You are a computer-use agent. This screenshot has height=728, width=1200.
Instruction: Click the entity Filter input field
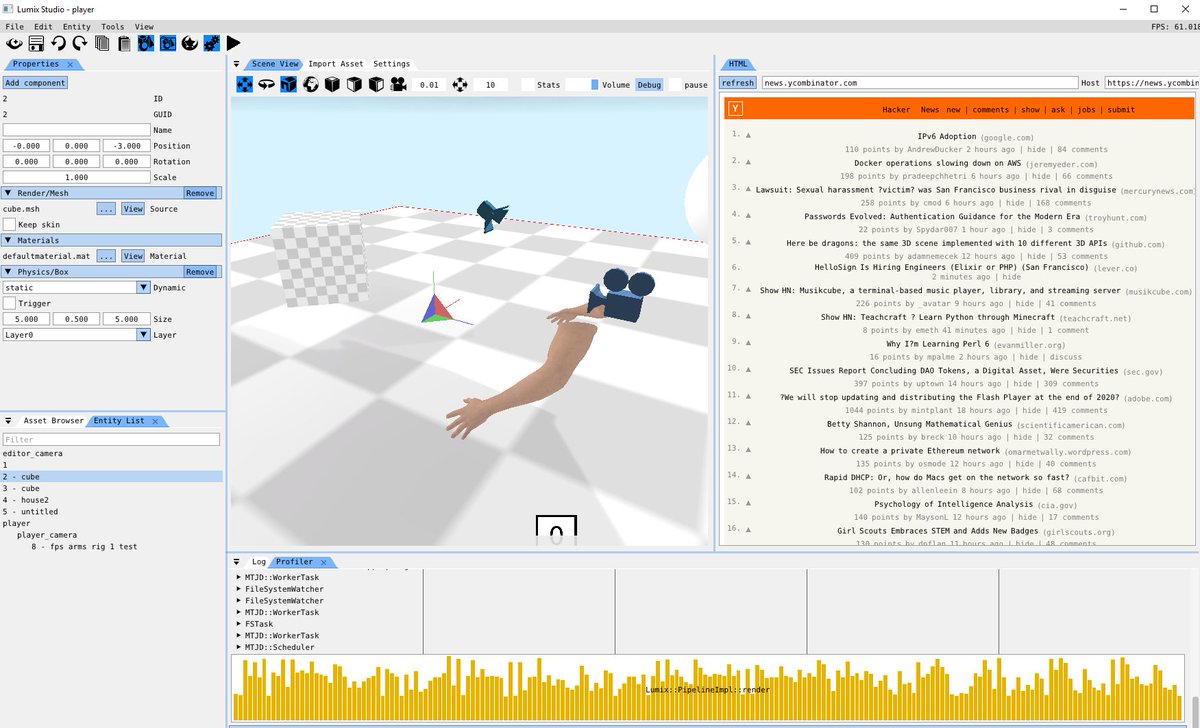tap(111, 439)
